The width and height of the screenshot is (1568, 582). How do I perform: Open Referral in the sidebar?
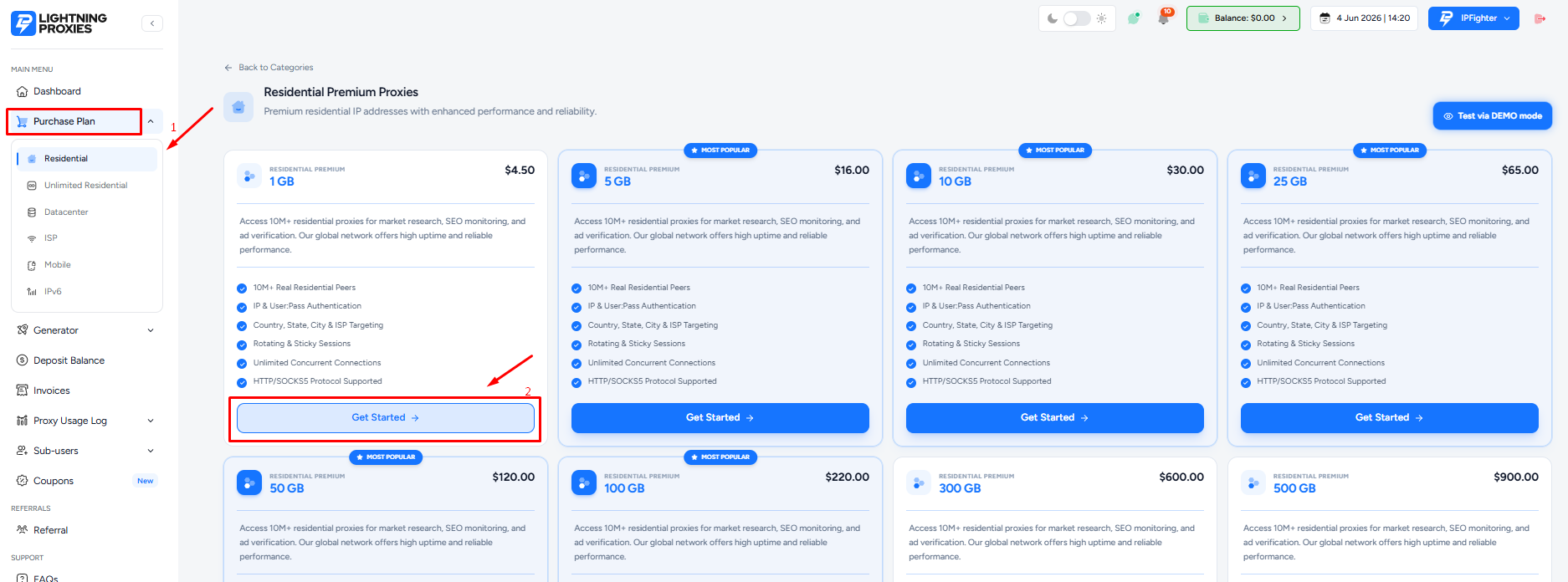pyautogui.click(x=51, y=530)
